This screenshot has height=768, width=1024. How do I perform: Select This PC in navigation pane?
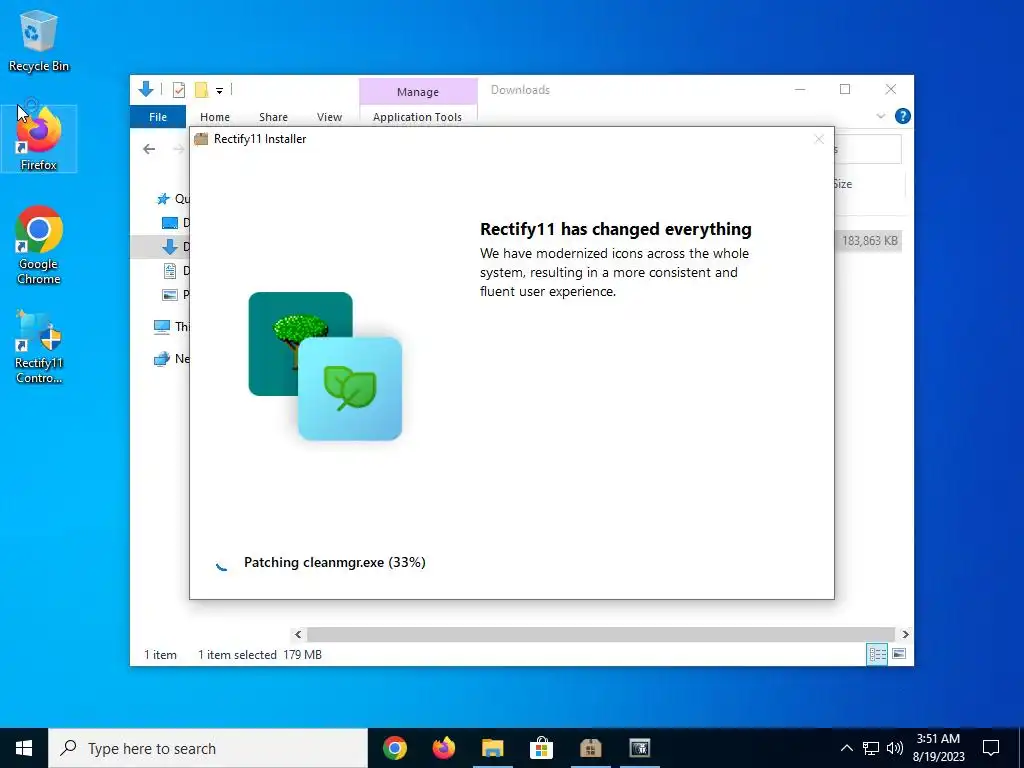[x=171, y=326]
